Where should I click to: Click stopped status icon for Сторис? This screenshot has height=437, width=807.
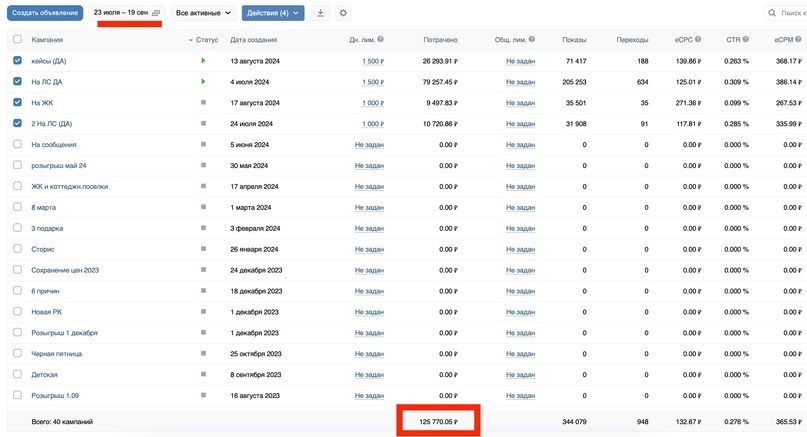pyautogui.click(x=203, y=249)
